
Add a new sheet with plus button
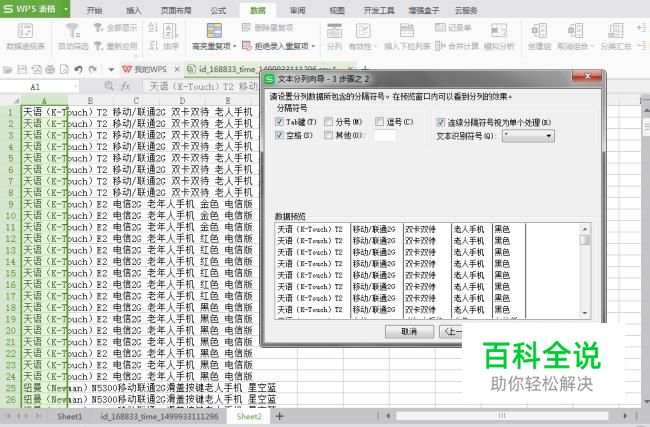[280, 416]
